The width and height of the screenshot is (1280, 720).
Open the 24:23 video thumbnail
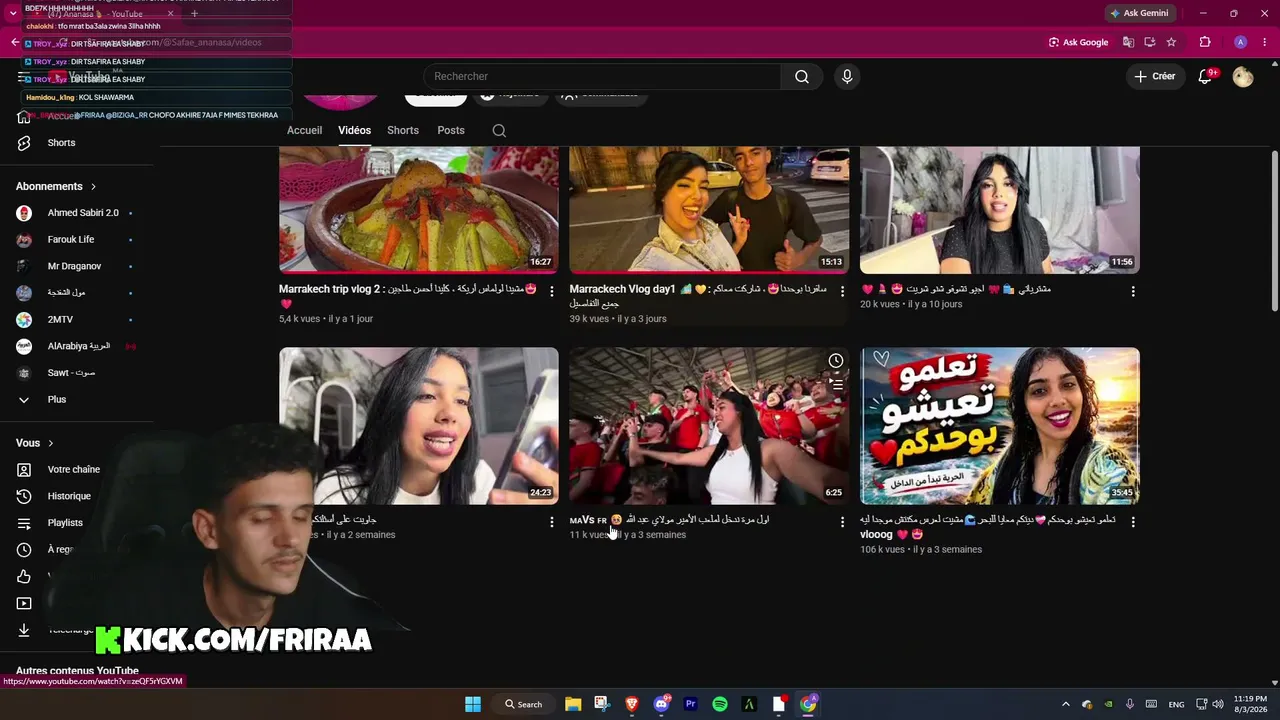419,426
